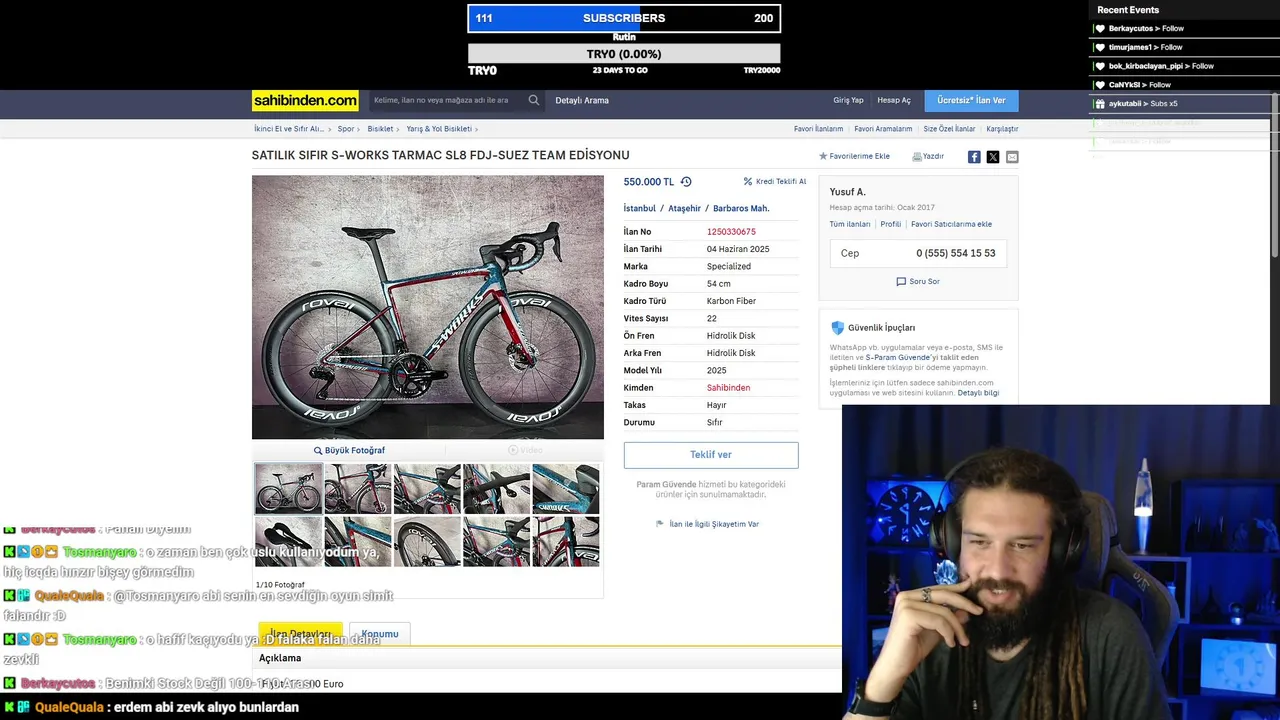Click the star icon of Favorilerime Ekle
Image resolution: width=1280 pixels, height=720 pixels.
(x=823, y=156)
